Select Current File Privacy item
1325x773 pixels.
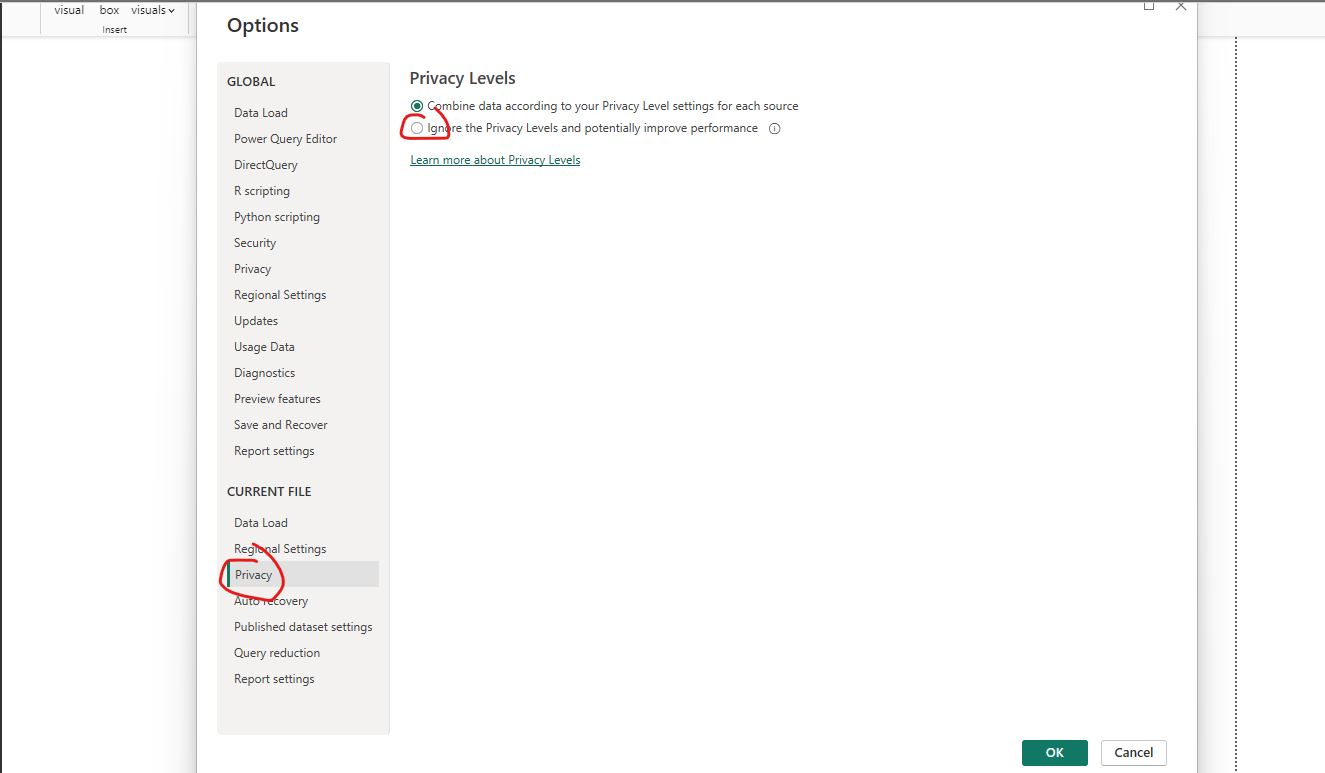coord(303,575)
